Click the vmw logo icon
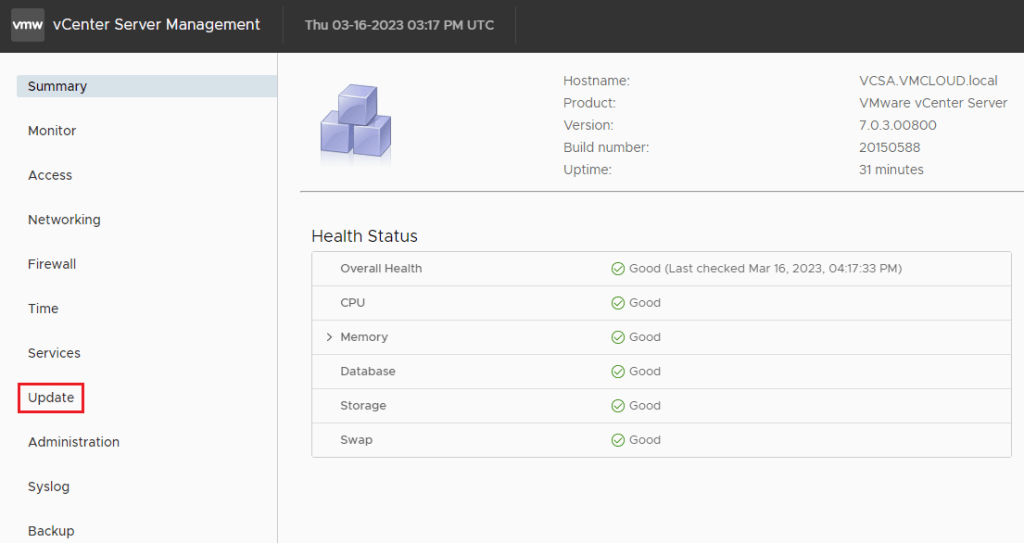1024x543 pixels. [x=27, y=25]
